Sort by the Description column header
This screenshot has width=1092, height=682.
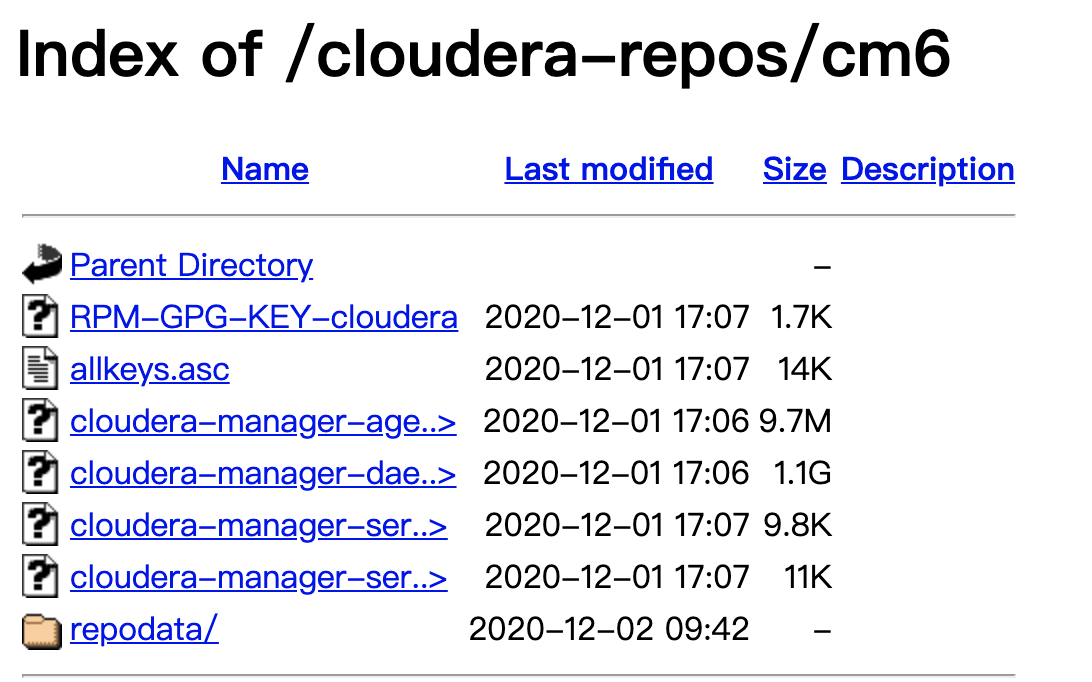(x=927, y=169)
